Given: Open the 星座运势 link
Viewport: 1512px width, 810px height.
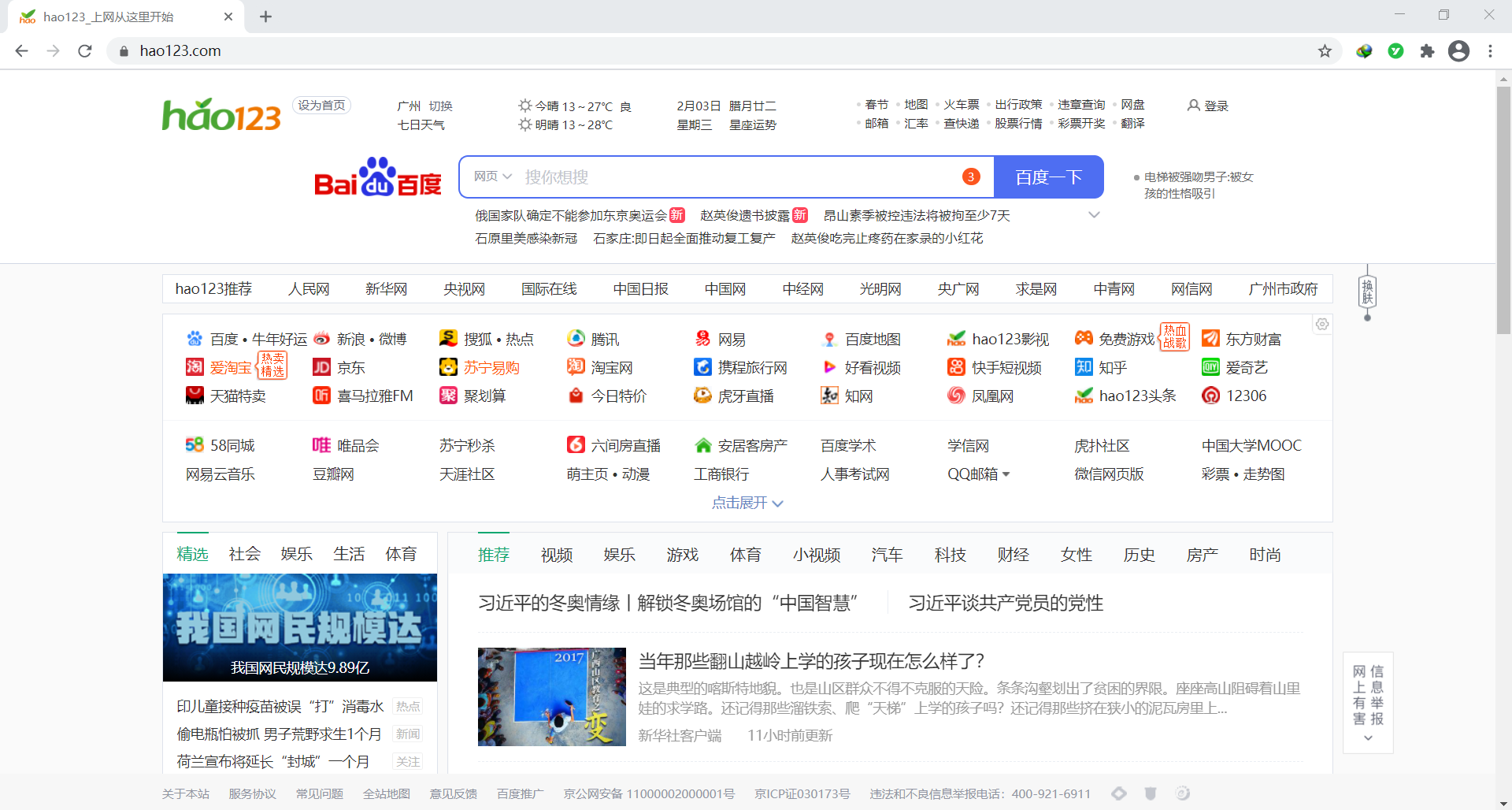Looking at the screenshot, I should 752,124.
